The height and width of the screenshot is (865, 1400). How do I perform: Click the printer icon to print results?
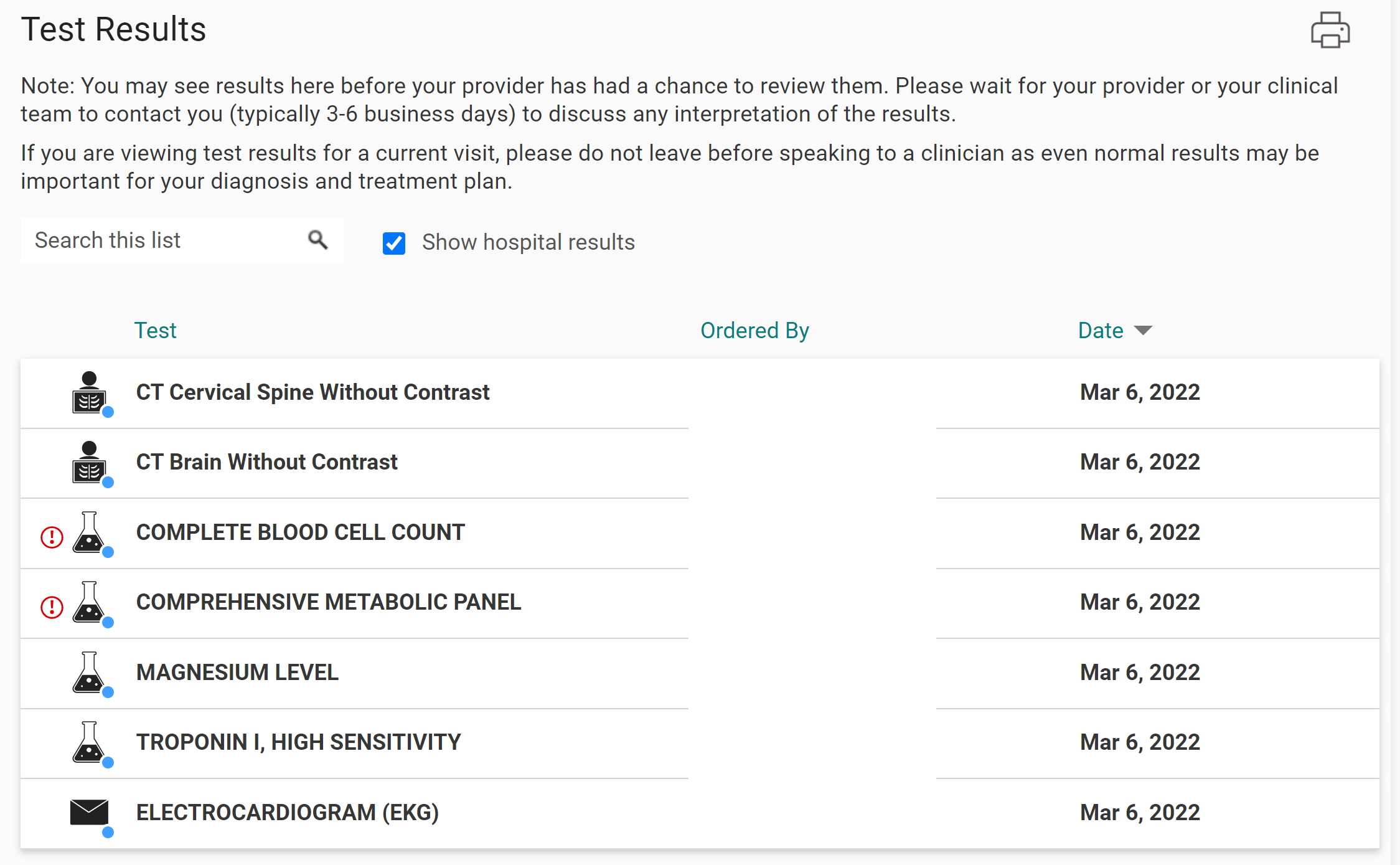point(1330,30)
